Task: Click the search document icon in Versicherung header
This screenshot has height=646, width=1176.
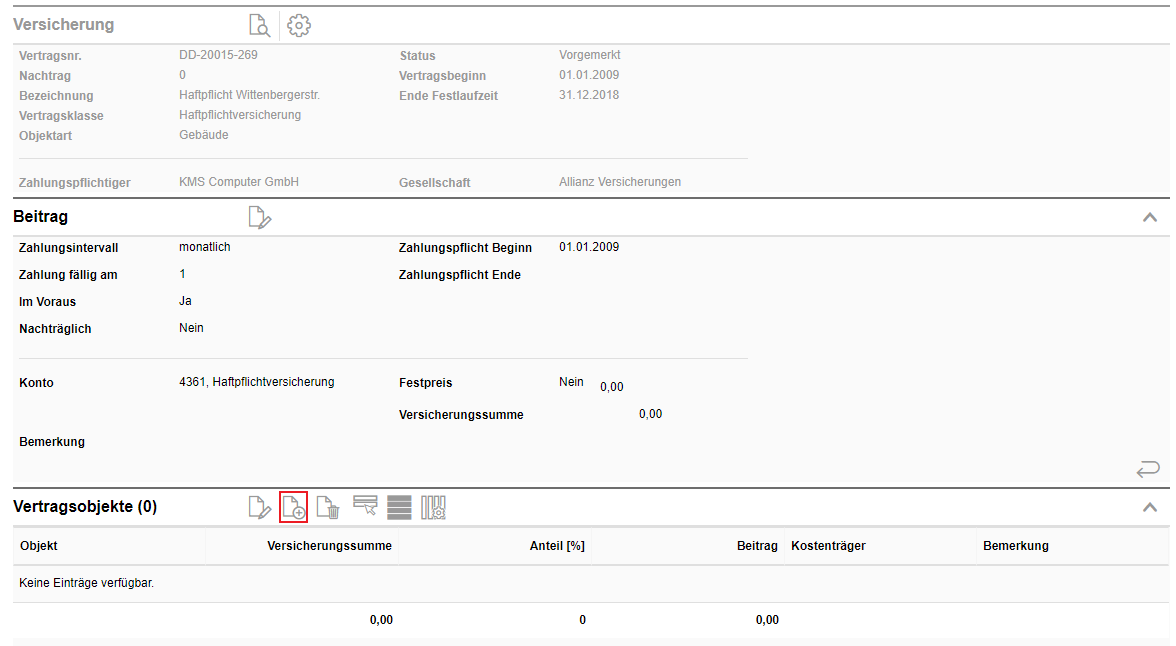Action: click(260, 26)
